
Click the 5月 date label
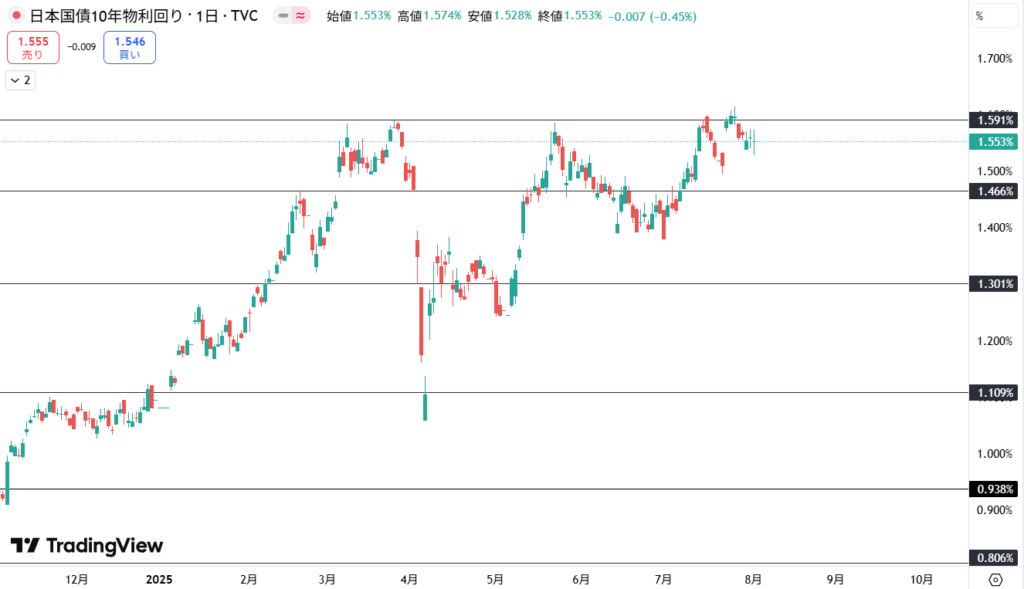click(x=495, y=579)
